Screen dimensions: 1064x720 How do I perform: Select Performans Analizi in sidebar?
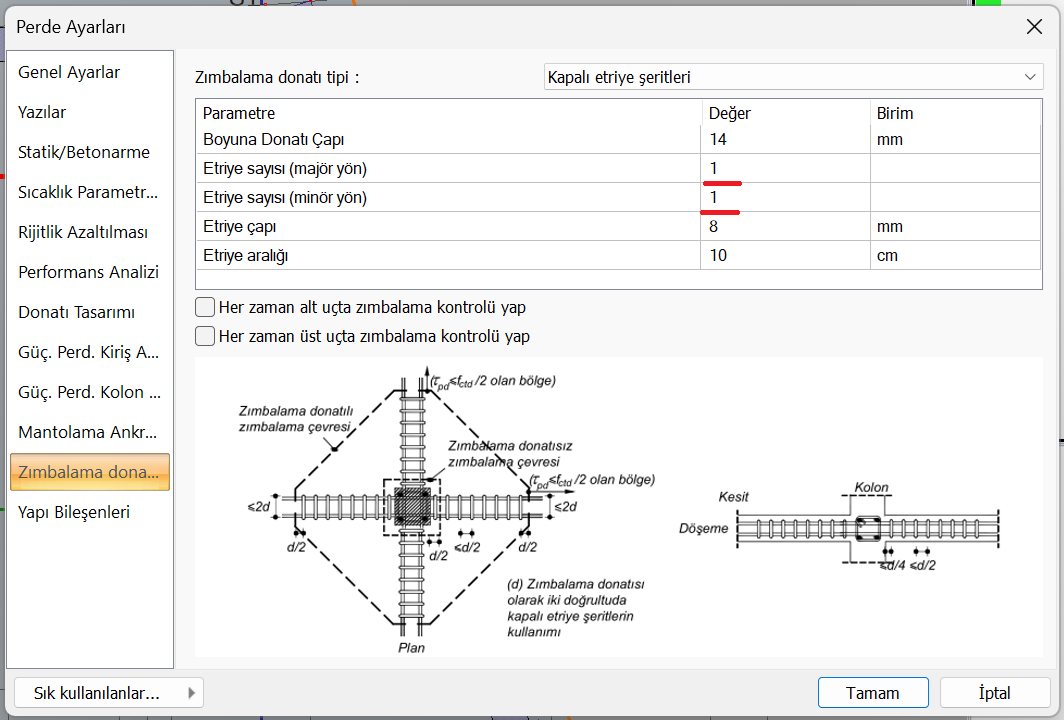click(x=89, y=272)
